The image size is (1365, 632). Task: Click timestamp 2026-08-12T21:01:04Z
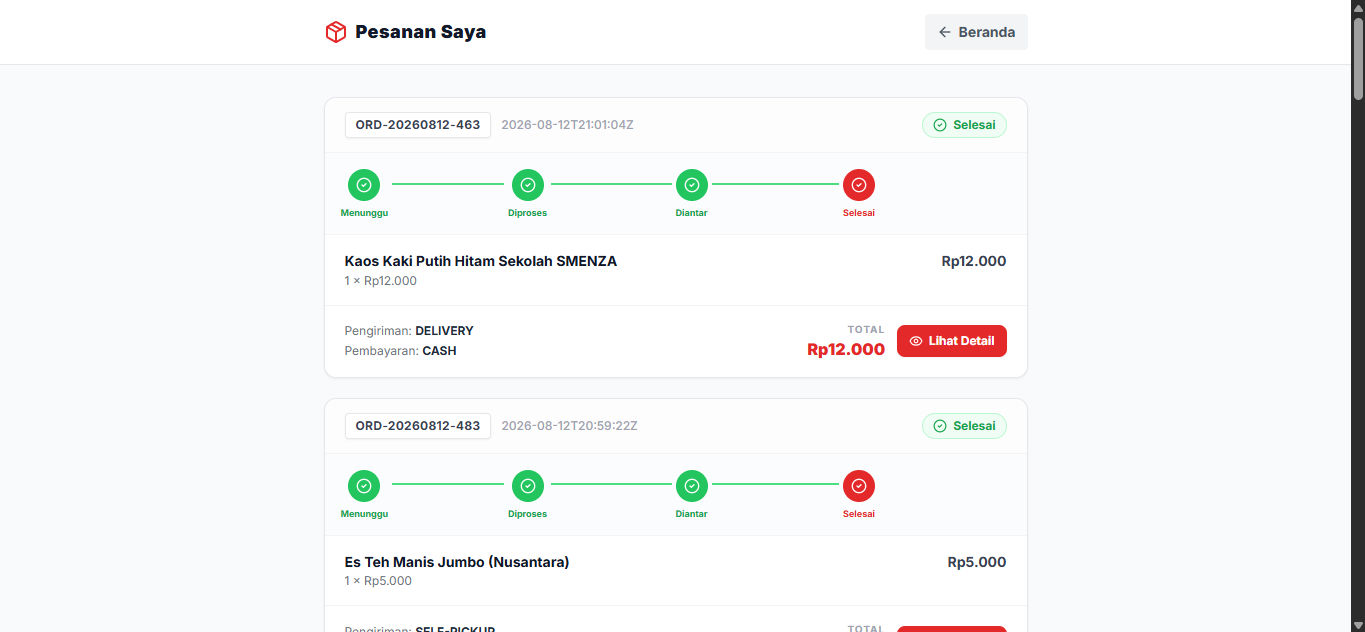tap(567, 125)
